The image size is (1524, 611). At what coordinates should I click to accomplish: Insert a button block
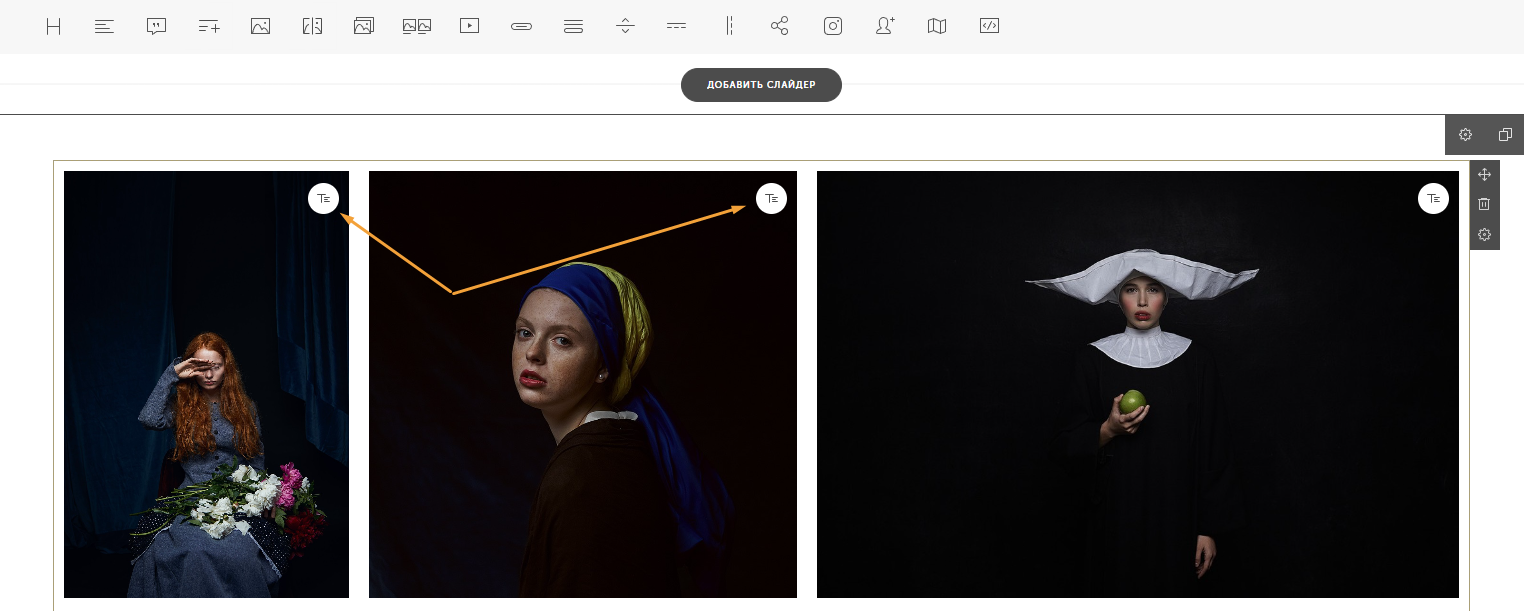coord(521,27)
